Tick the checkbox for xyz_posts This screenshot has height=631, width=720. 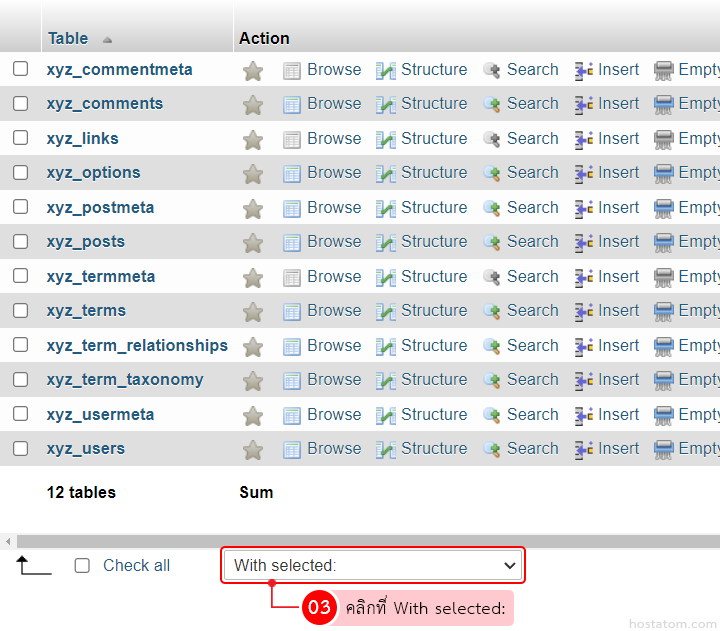(x=21, y=241)
